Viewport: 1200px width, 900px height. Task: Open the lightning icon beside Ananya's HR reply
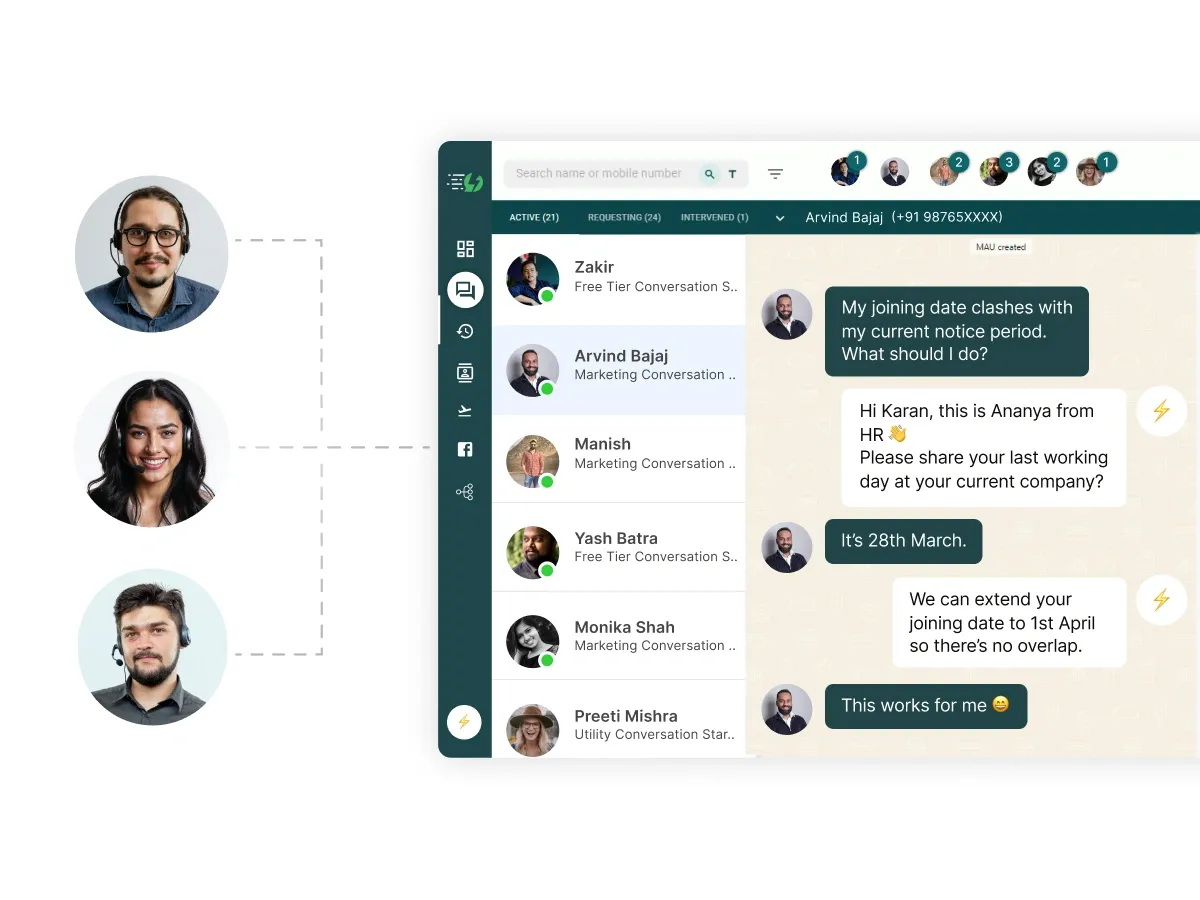coord(1161,411)
